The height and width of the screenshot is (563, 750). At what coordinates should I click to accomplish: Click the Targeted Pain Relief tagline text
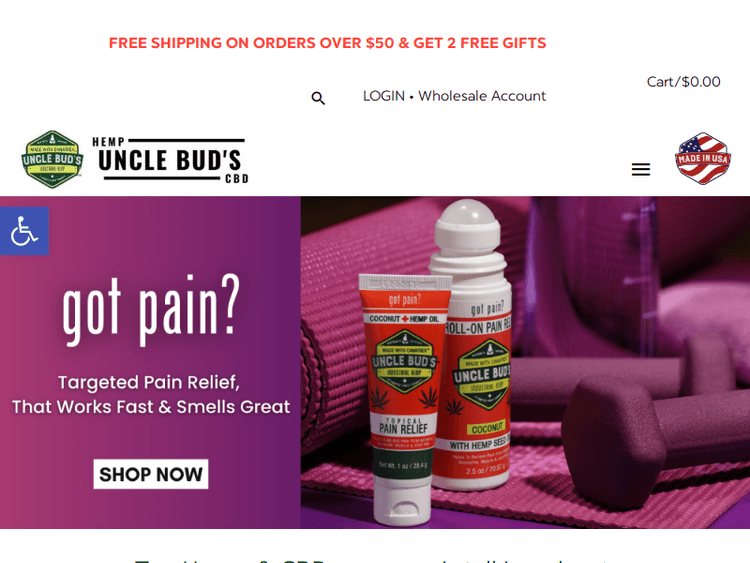coord(149,382)
